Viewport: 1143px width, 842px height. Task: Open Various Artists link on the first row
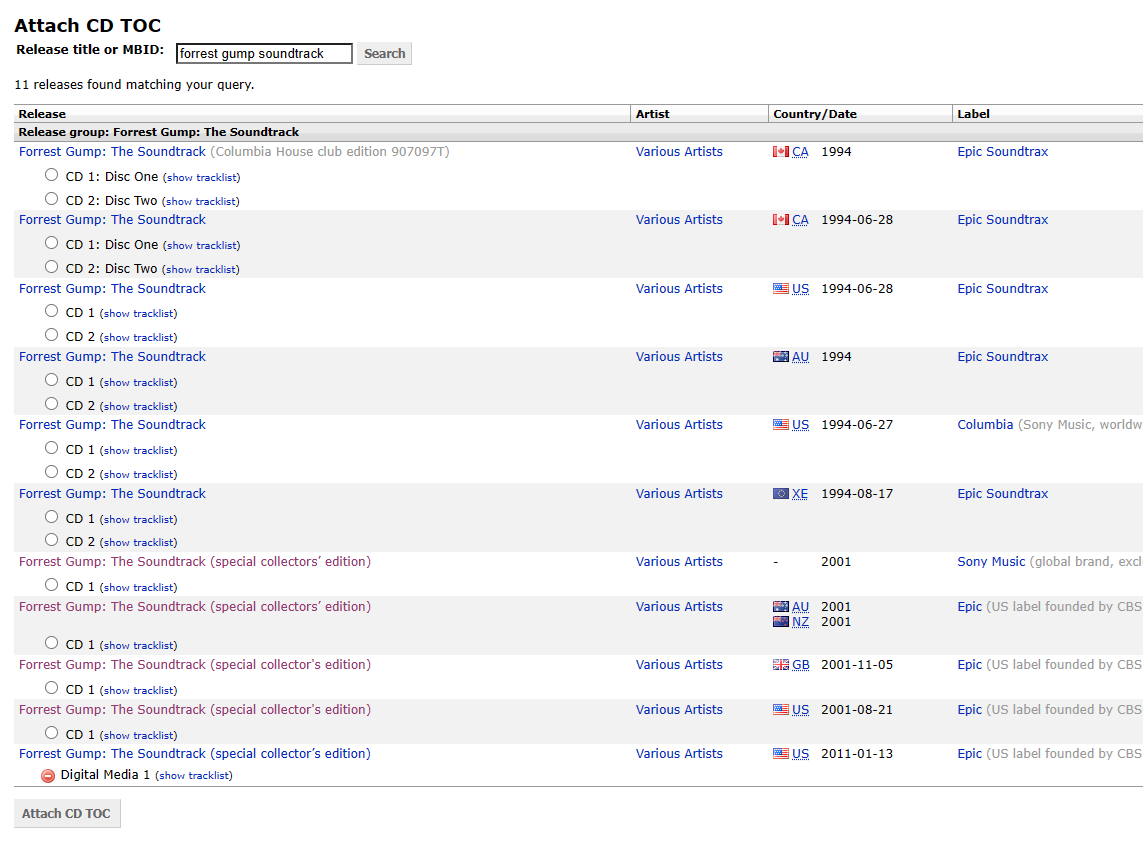click(679, 152)
